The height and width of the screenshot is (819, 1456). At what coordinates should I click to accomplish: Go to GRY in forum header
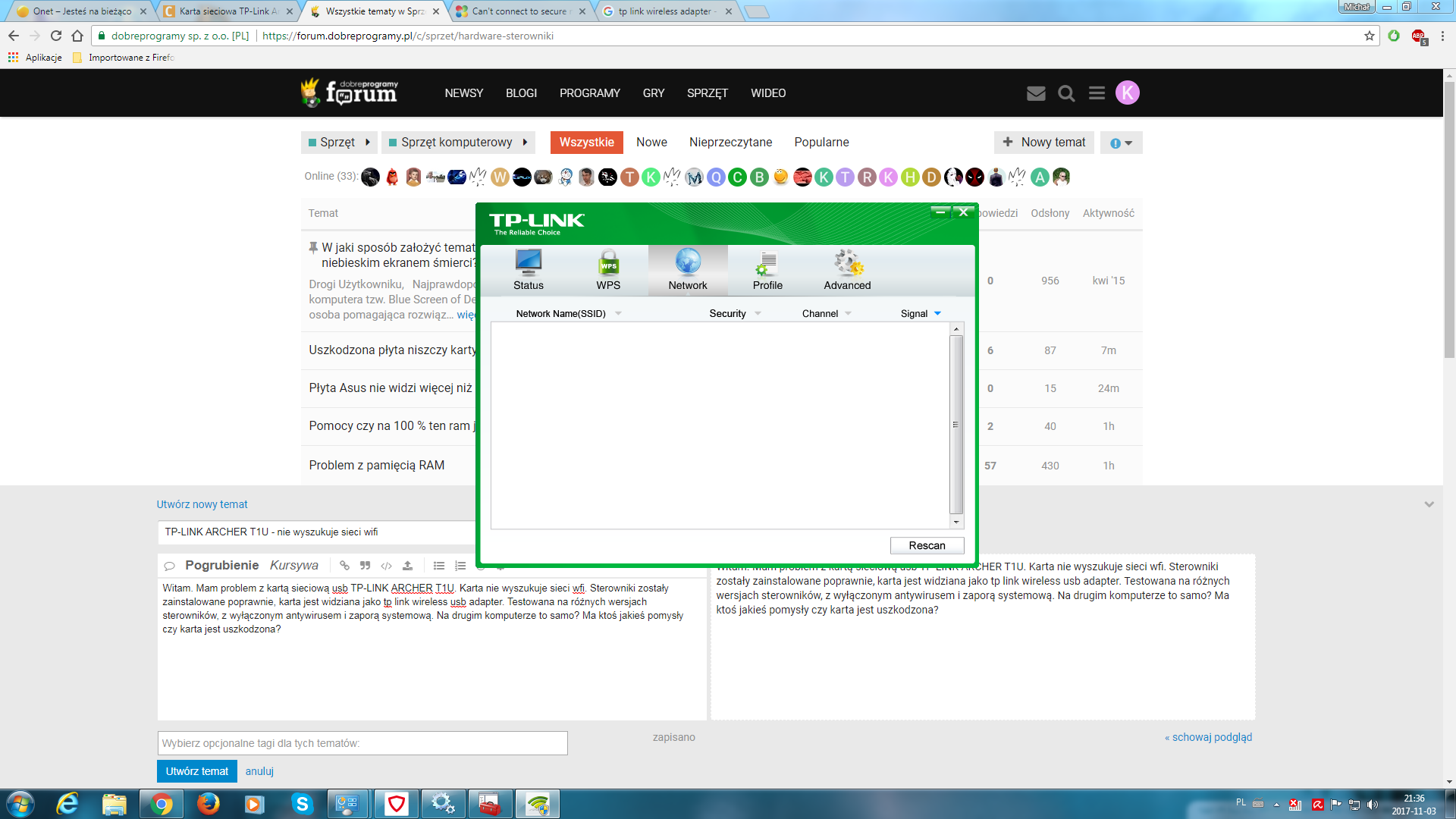(653, 93)
